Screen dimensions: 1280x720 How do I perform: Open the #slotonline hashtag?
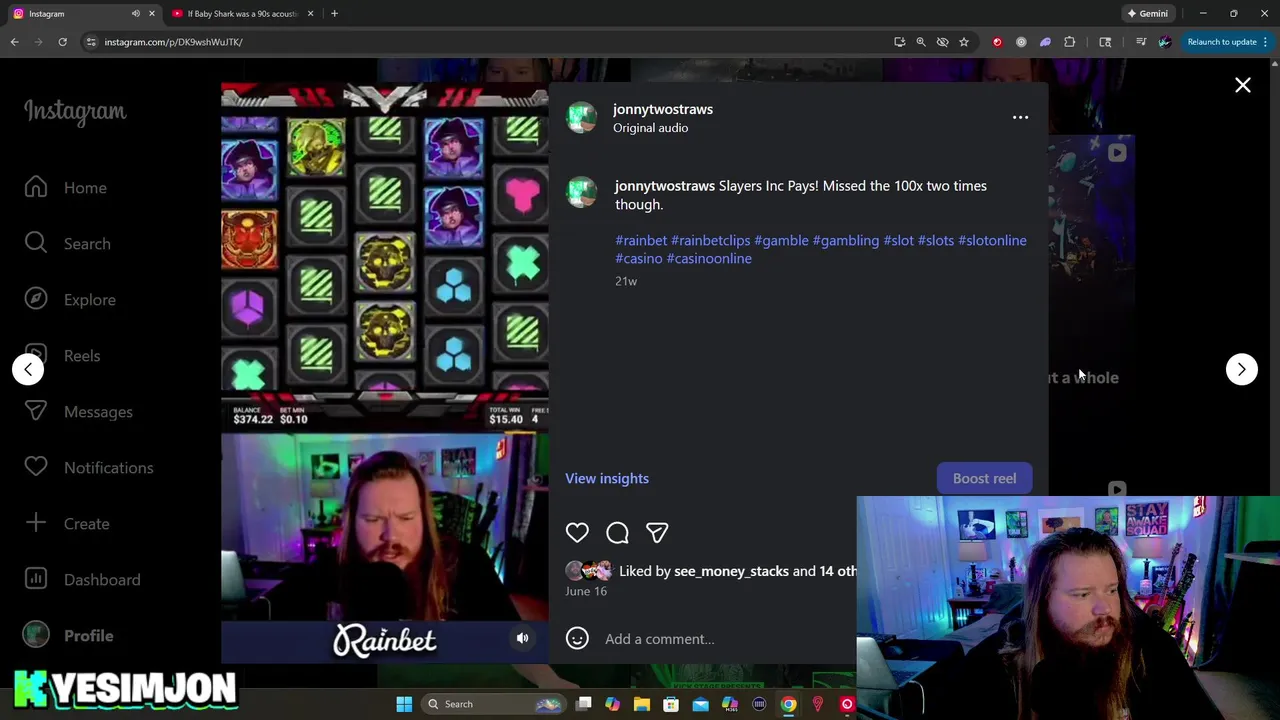992,240
